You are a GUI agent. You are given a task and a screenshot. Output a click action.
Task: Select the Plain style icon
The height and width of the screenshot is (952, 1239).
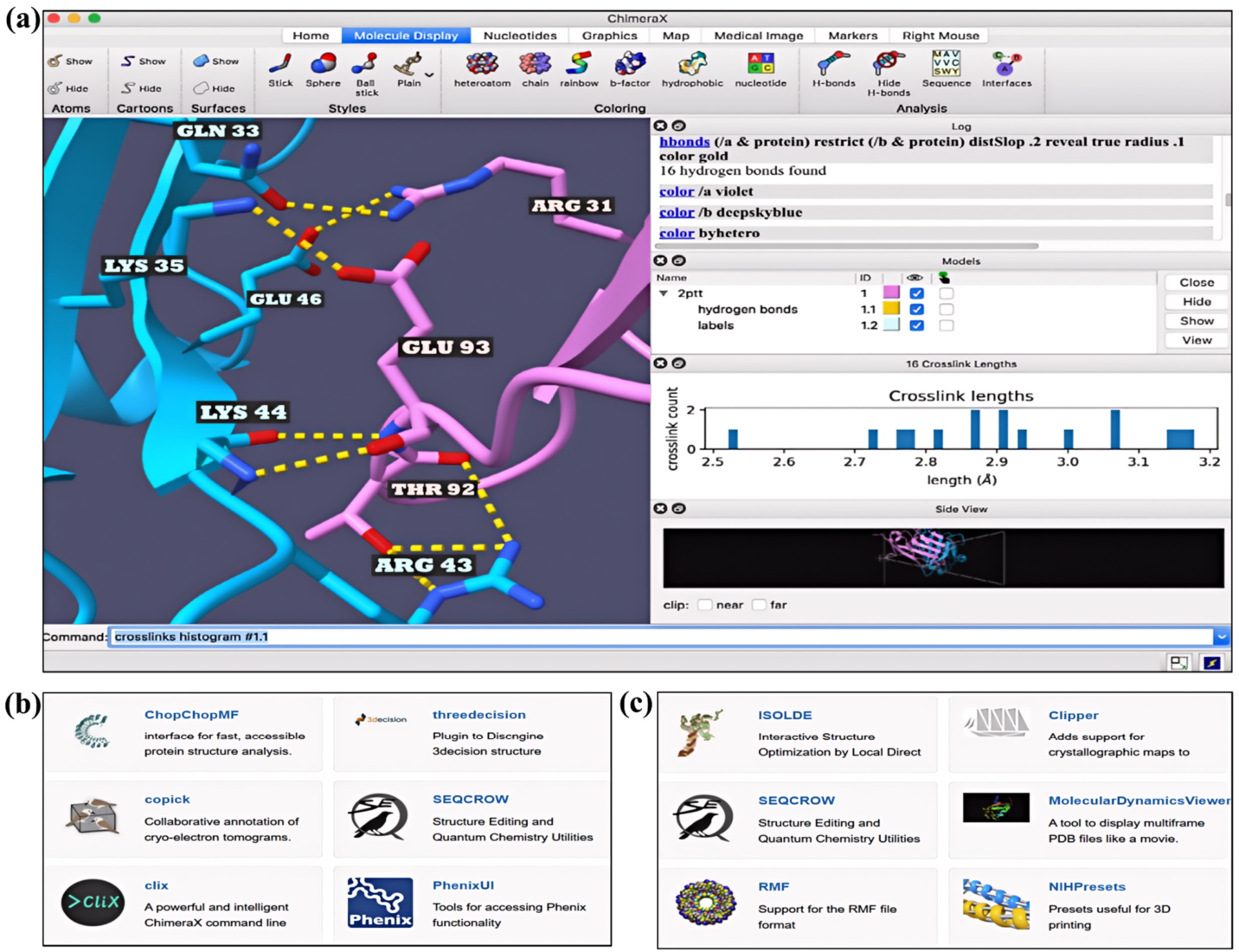(x=407, y=63)
